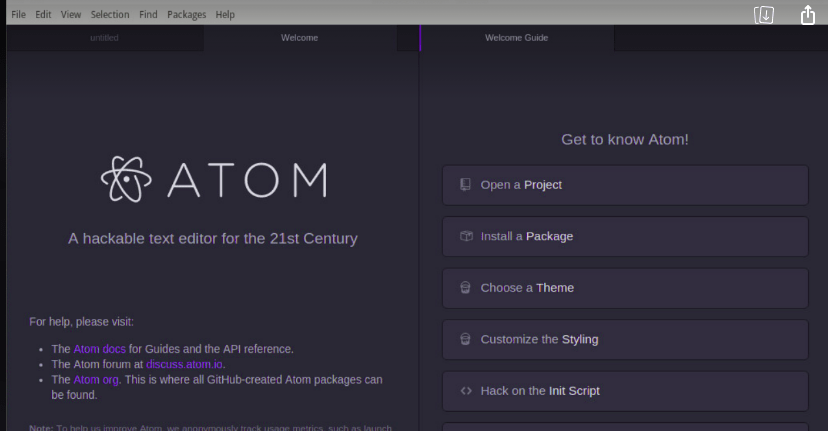The width and height of the screenshot is (828, 431).
Task: Expand the Customize the Styling section
Action: pos(625,340)
